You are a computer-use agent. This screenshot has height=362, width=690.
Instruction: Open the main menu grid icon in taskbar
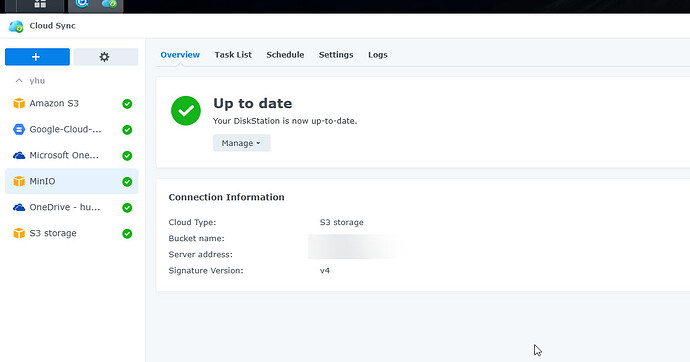point(40,4)
